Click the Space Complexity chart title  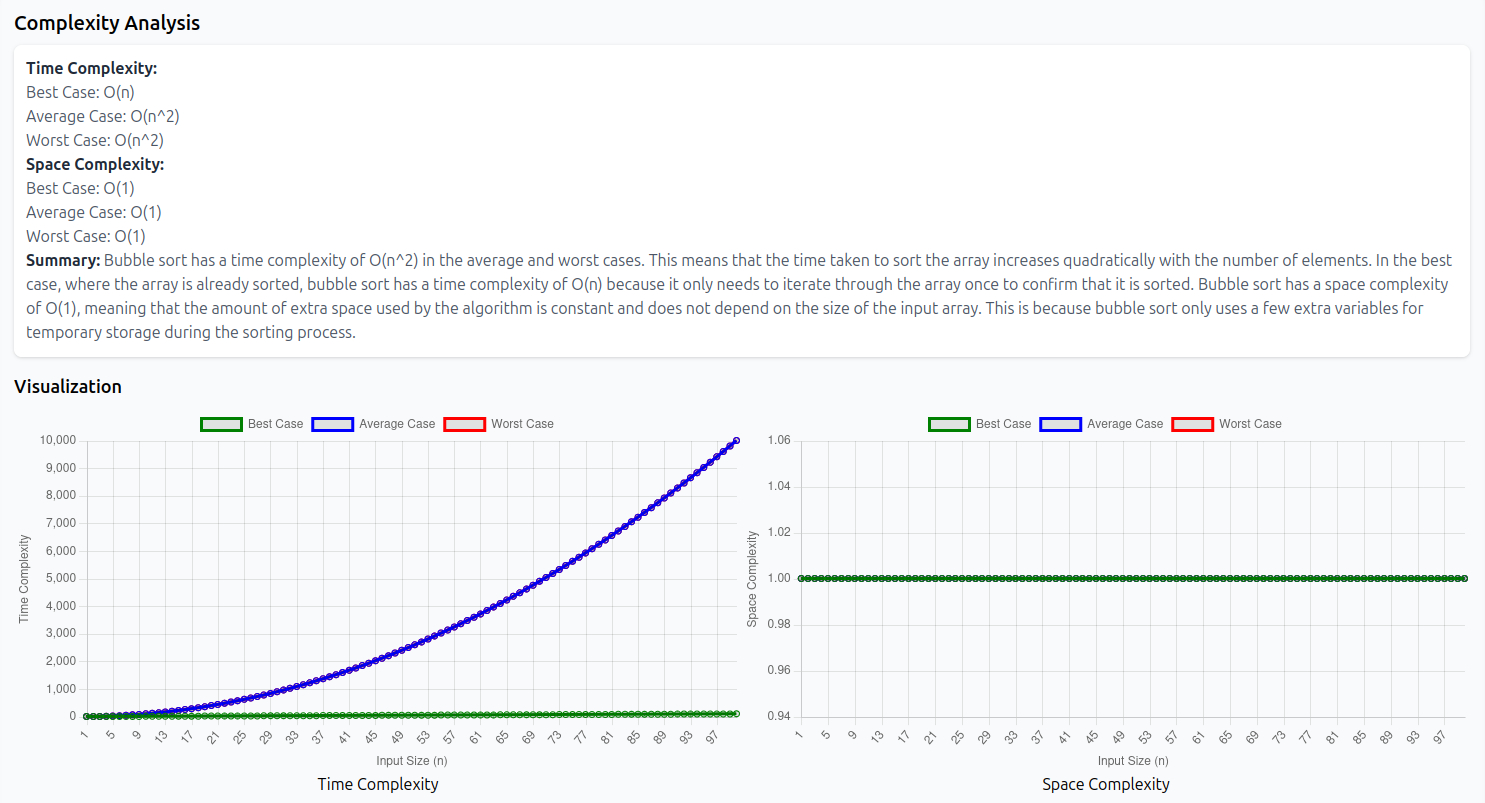point(1106,784)
